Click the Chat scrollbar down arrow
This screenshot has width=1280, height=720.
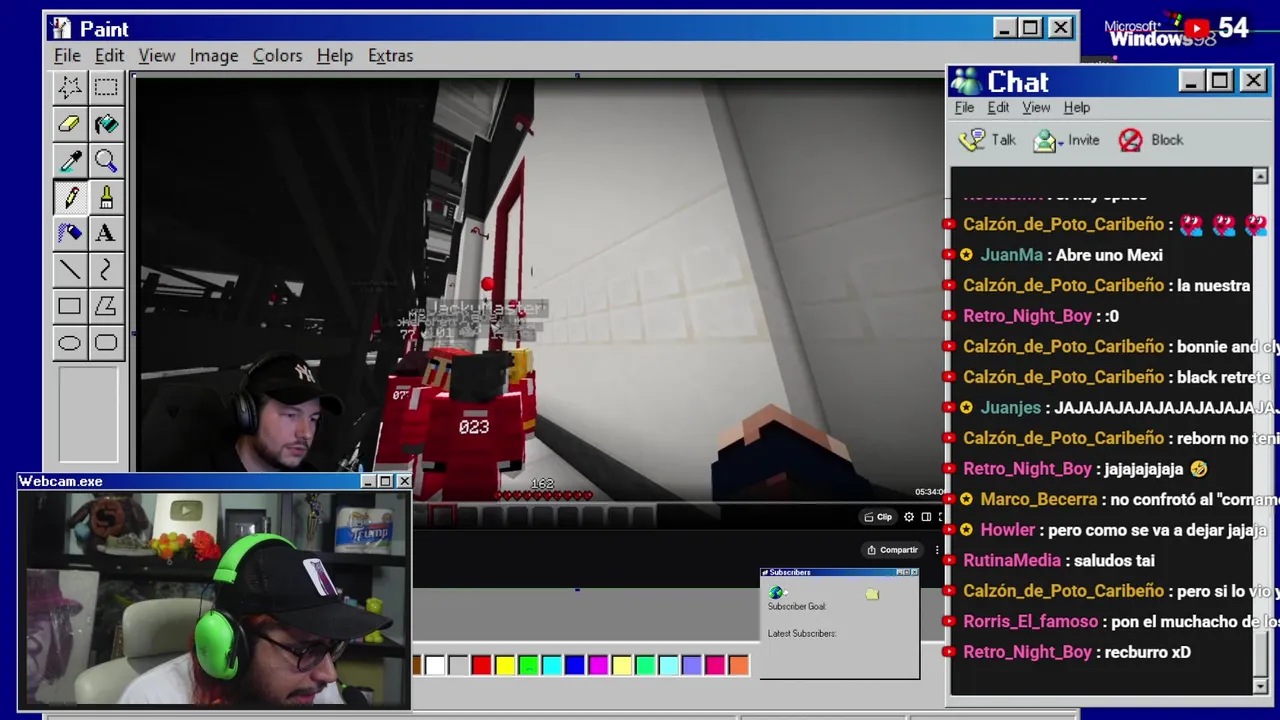click(x=1260, y=685)
